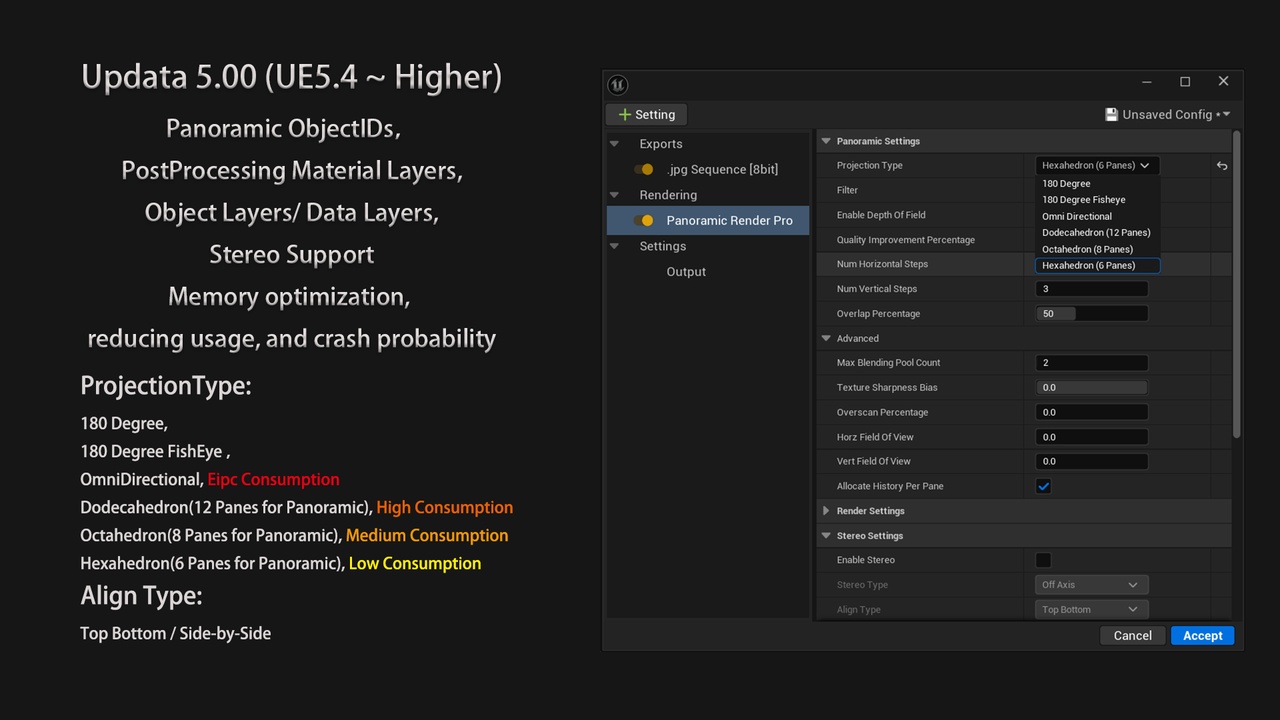Expand the Render Settings section
Viewport: 1280px width, 720px height.
826,511
